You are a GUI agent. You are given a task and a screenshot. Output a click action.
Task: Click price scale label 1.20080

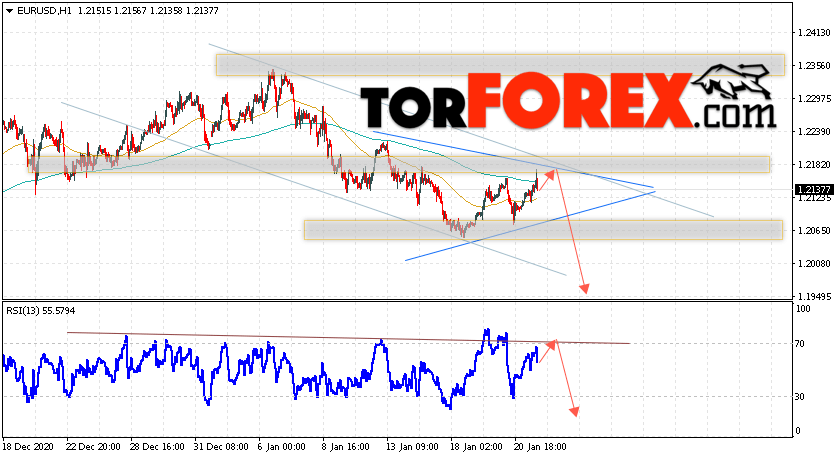[814, 263]
